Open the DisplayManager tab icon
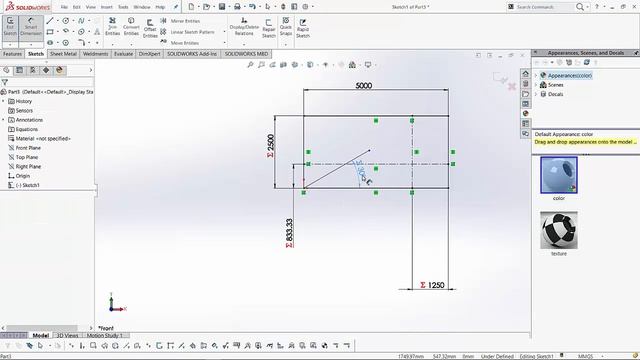Image resolution: width=640 pixels, height=360 pixels. click(x=59, y=70)
